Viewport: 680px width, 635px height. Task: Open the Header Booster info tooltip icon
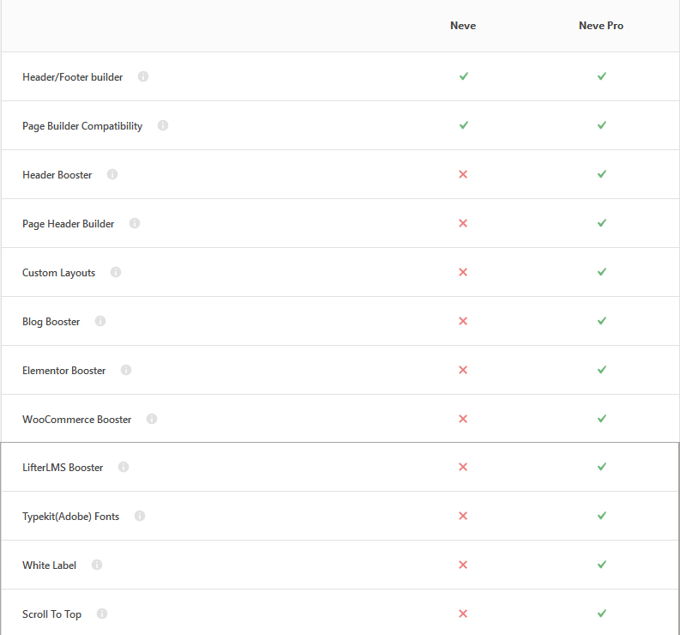click(112, 174)
